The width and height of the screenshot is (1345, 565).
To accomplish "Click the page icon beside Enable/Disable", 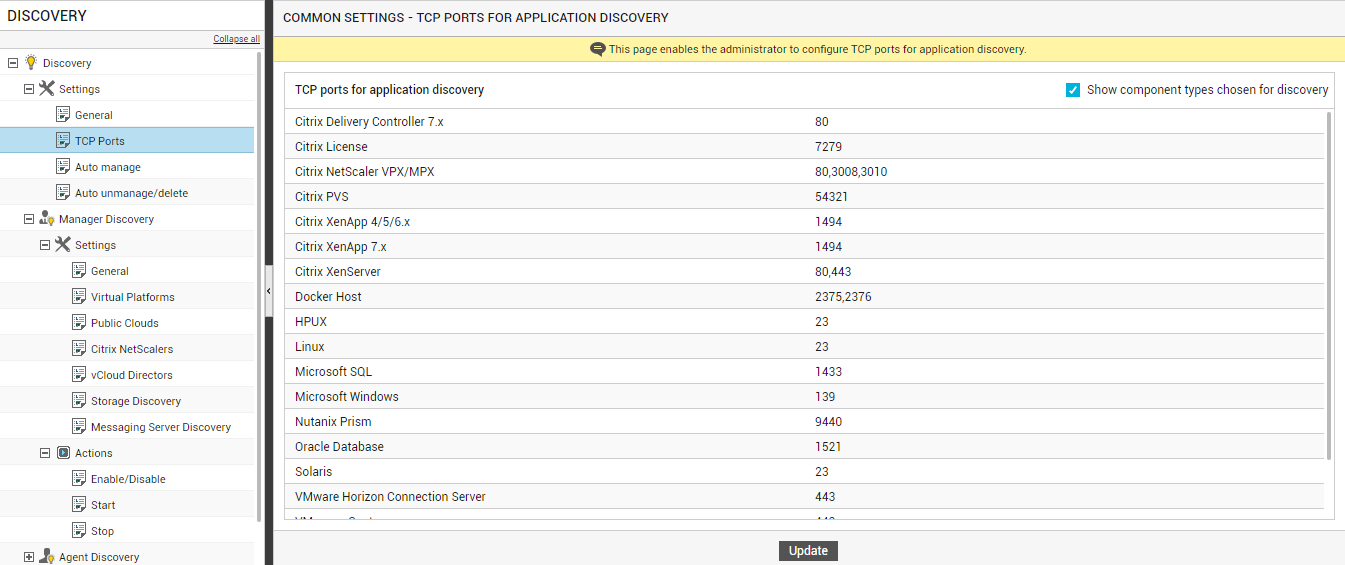I will 79,478.
